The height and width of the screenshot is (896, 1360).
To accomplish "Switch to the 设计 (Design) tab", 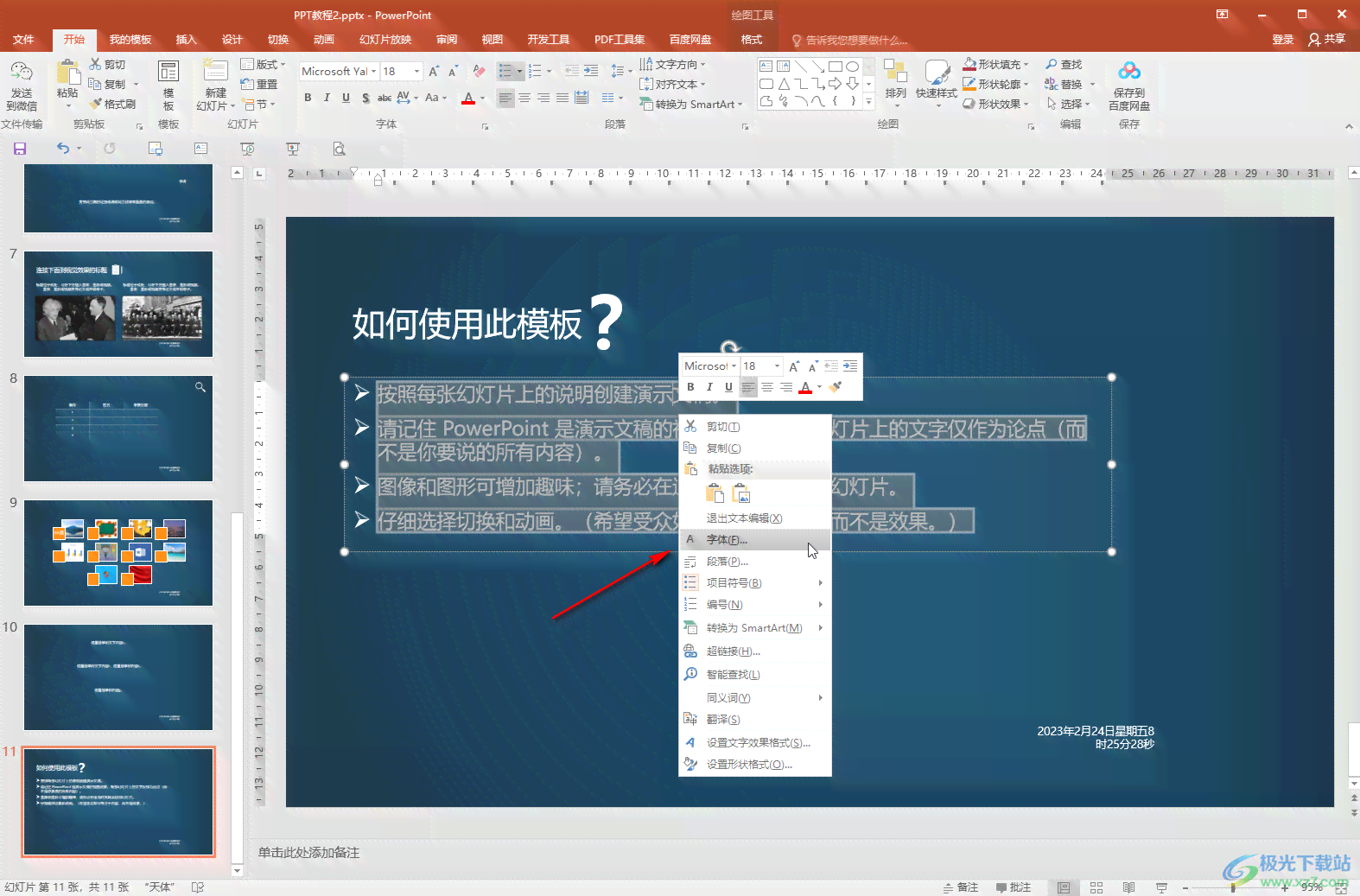I will [x=232, y=40].
